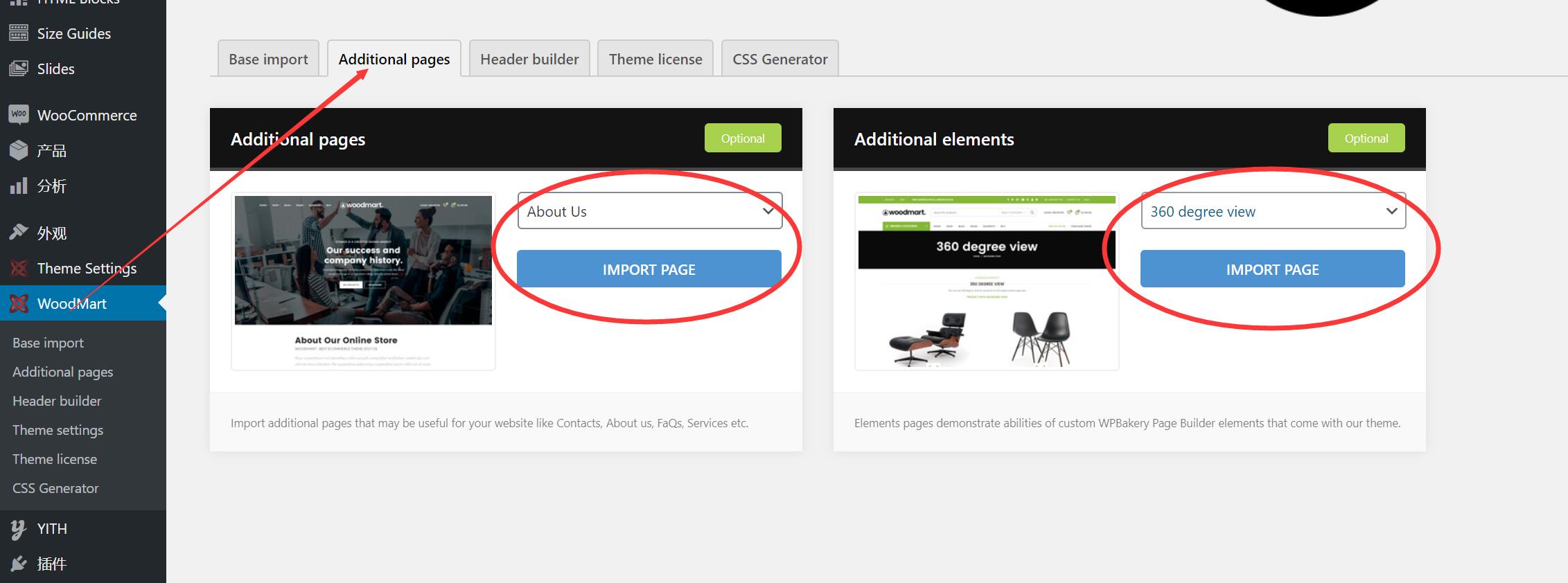This screenshot has width=1568, height=583.
Task: Click the 插件 plug icon
Action: (x=19, y=564)
